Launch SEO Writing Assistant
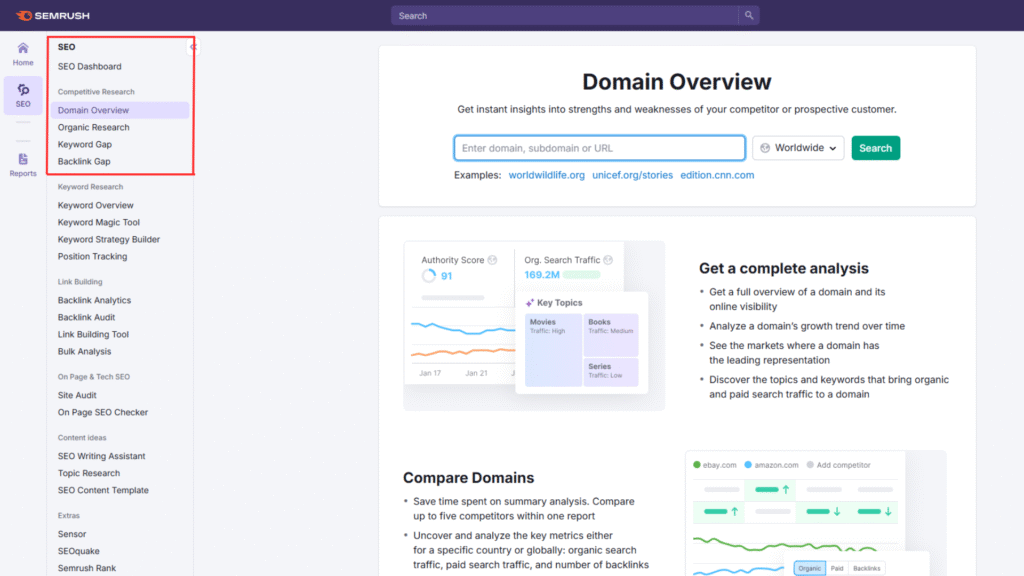This screenshot has height=576, width=1024. point(101,456)
